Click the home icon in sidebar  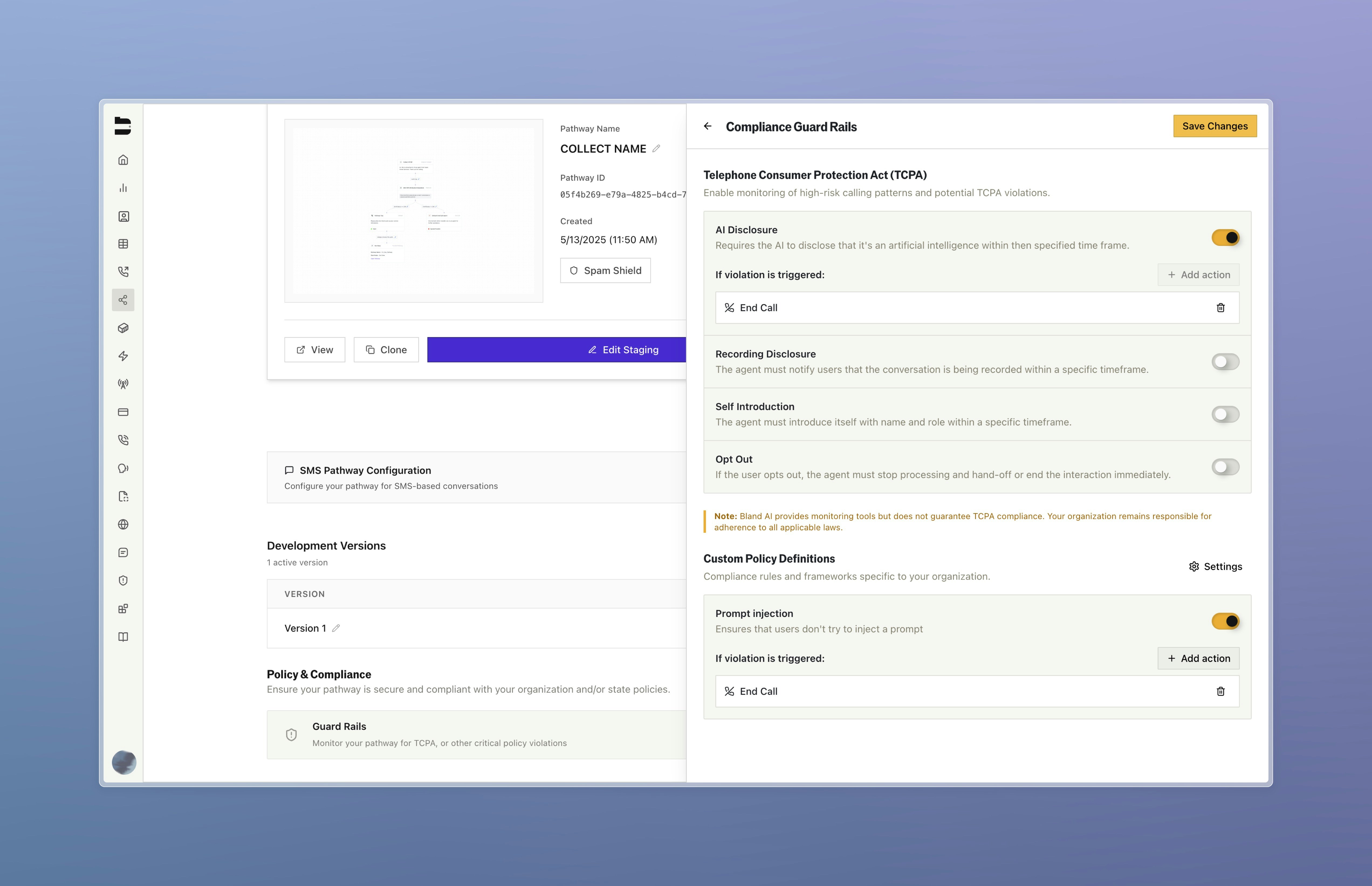(123, 160)
